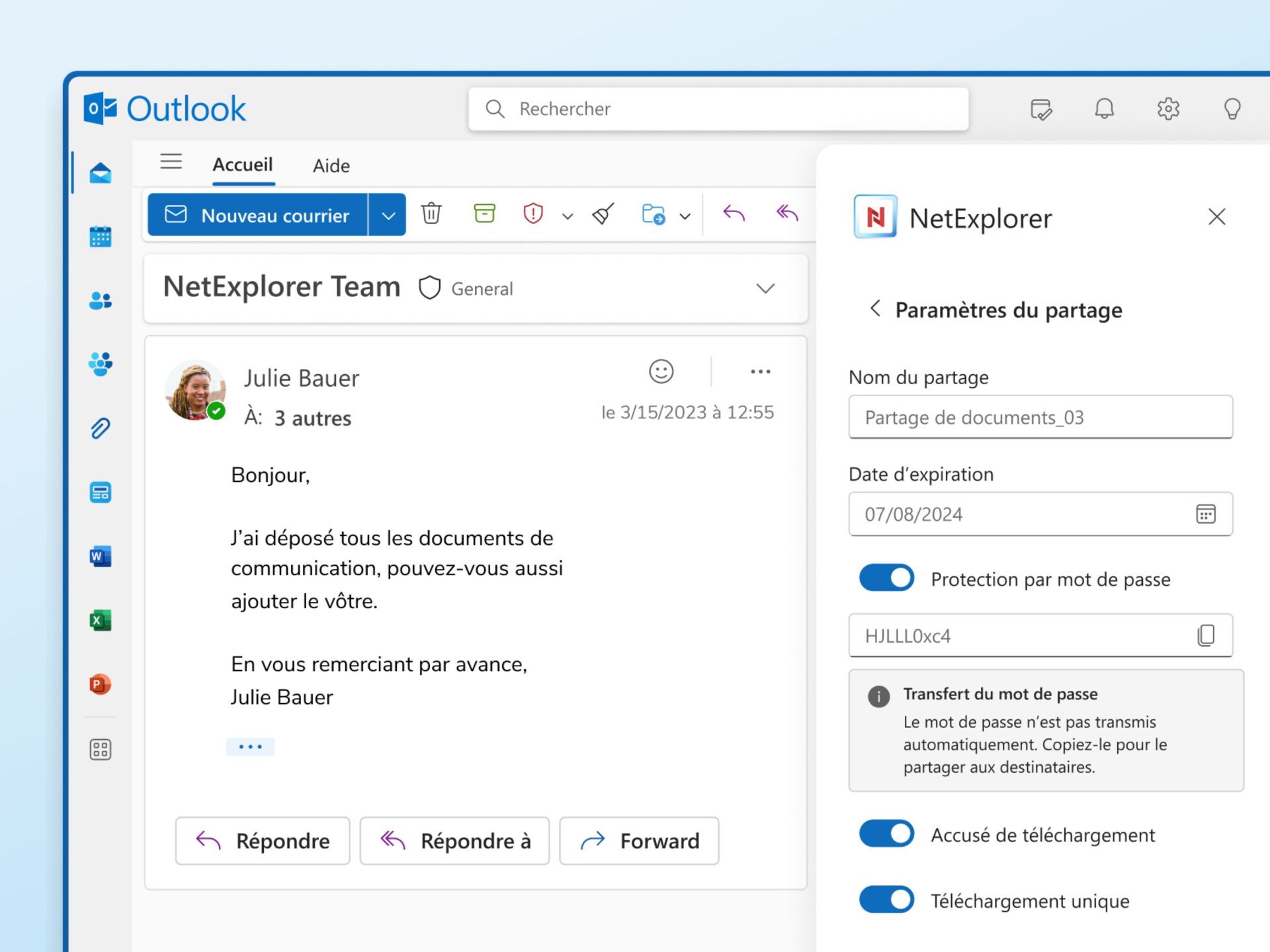Click the date le 3/15/2023 à 12:55

pos(687,413)
